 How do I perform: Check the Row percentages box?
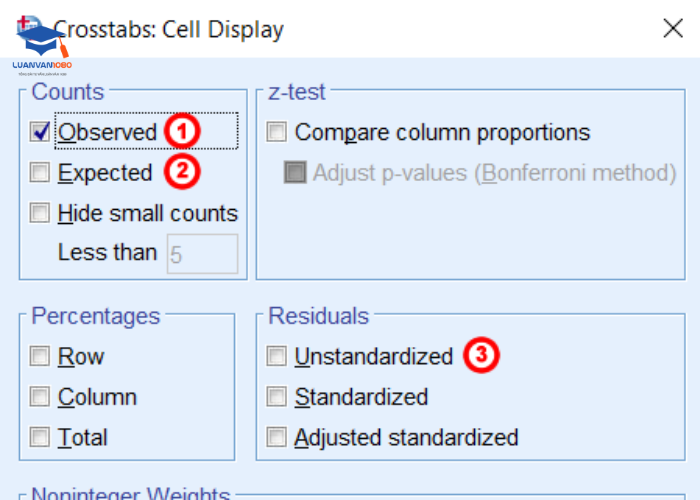pyautogui.click(x=41, y=357)
